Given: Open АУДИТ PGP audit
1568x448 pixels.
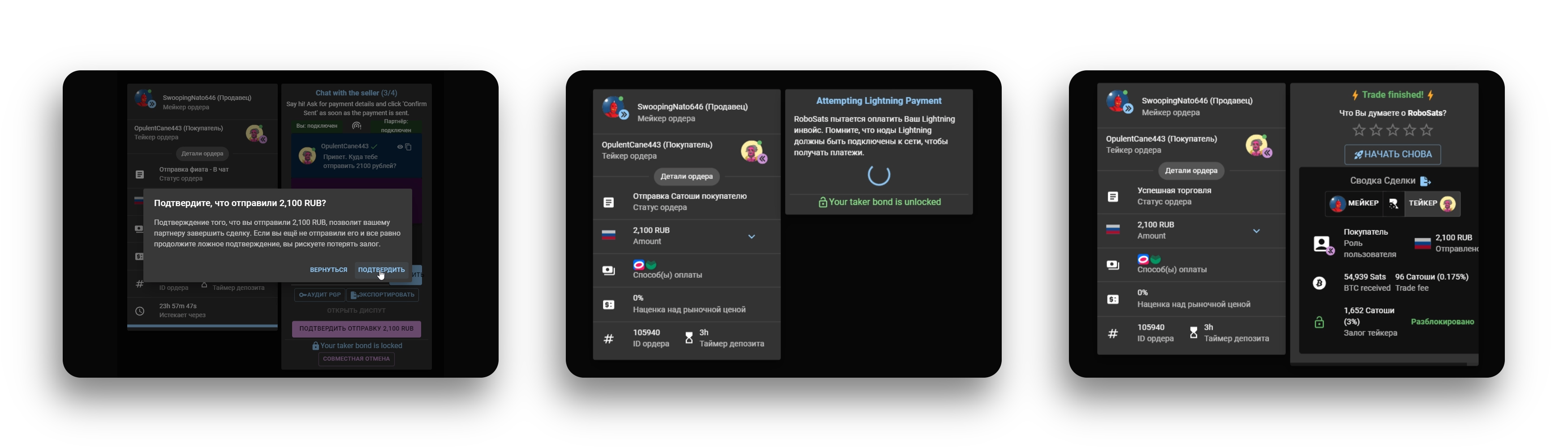Looking at the screenshot, I should pyautogui.click(x=319, y=295).
